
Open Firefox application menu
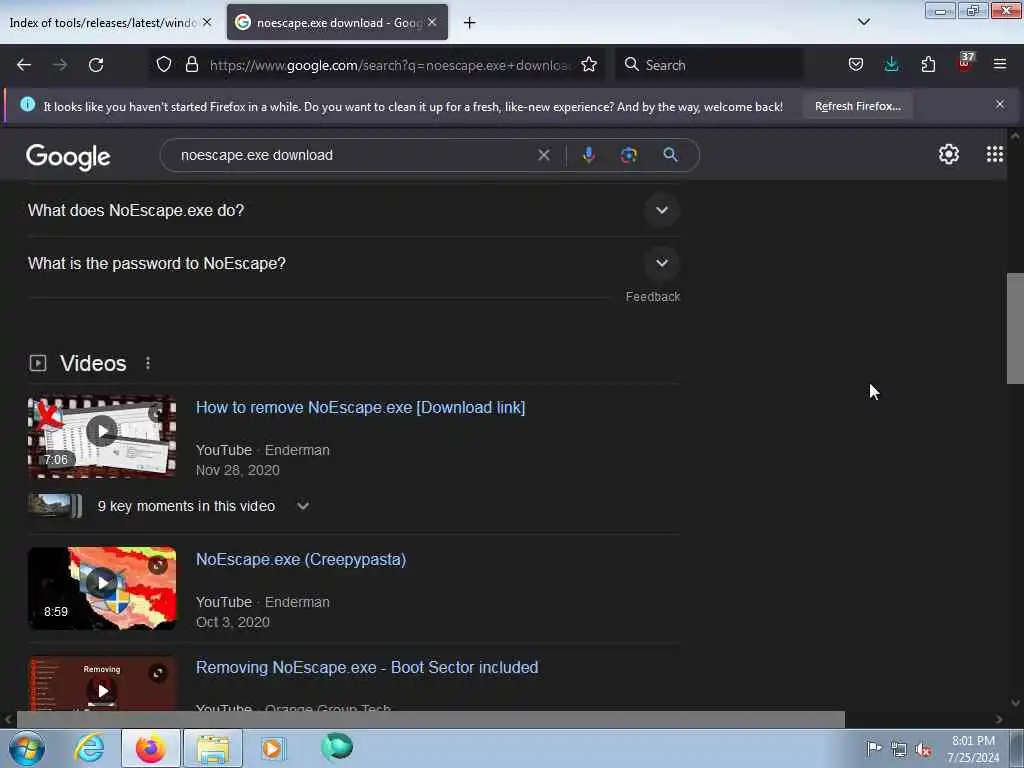(1000, 65)
